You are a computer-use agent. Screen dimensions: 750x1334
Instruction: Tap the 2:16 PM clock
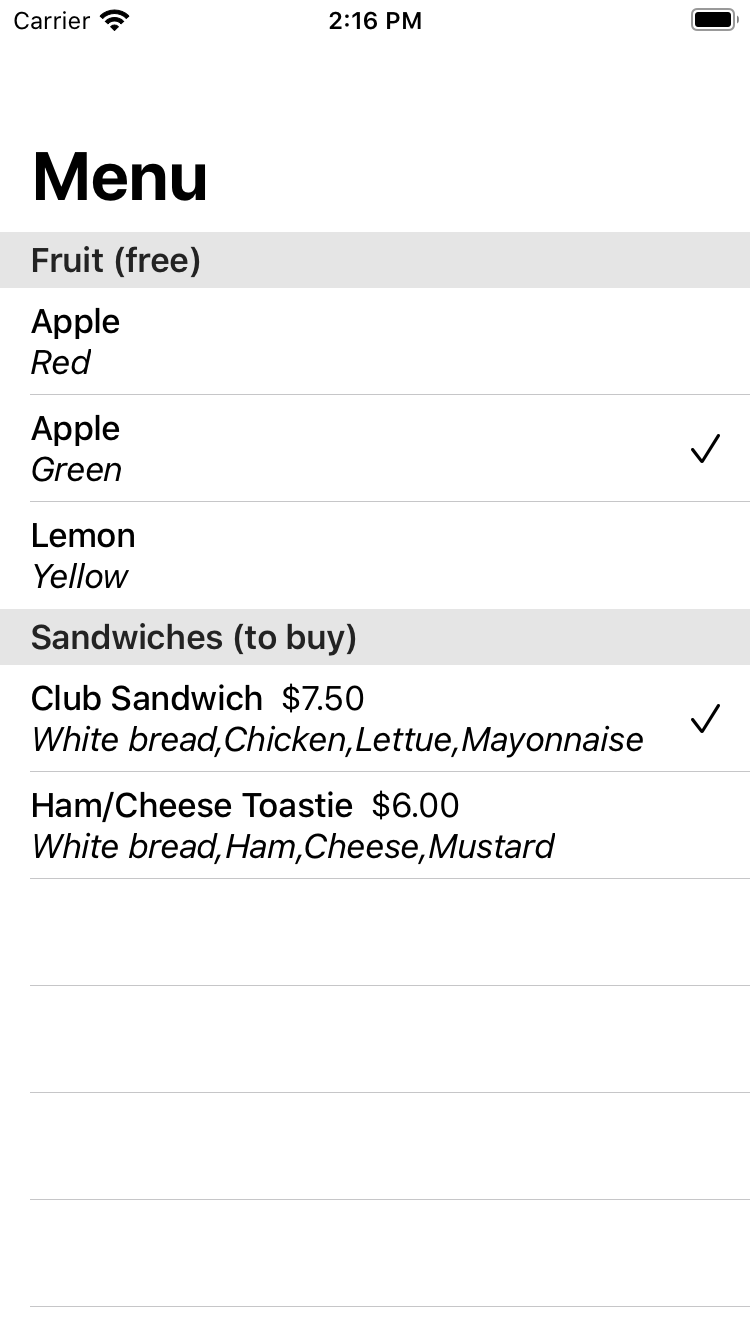(375, 21)
